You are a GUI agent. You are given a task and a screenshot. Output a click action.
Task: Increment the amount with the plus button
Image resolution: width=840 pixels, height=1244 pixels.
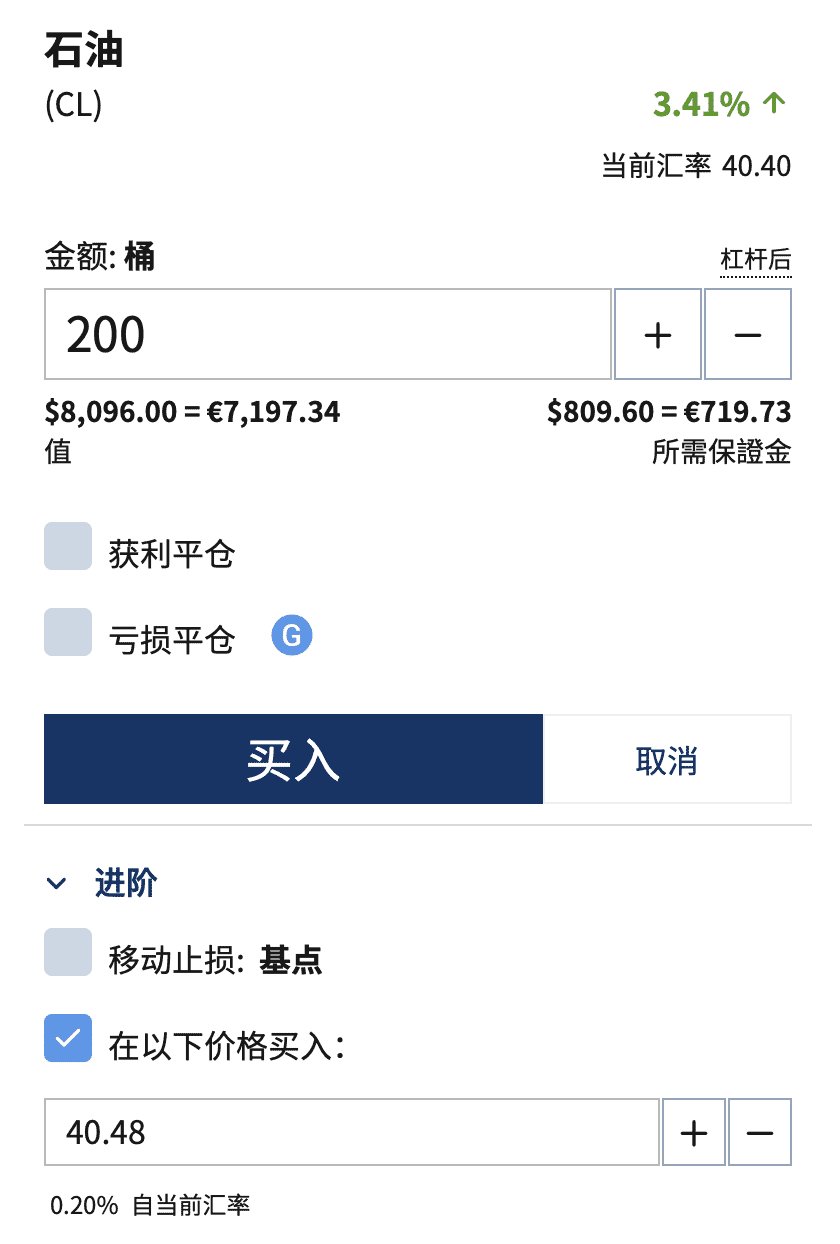pyautogui.click(x=657, y=333)
